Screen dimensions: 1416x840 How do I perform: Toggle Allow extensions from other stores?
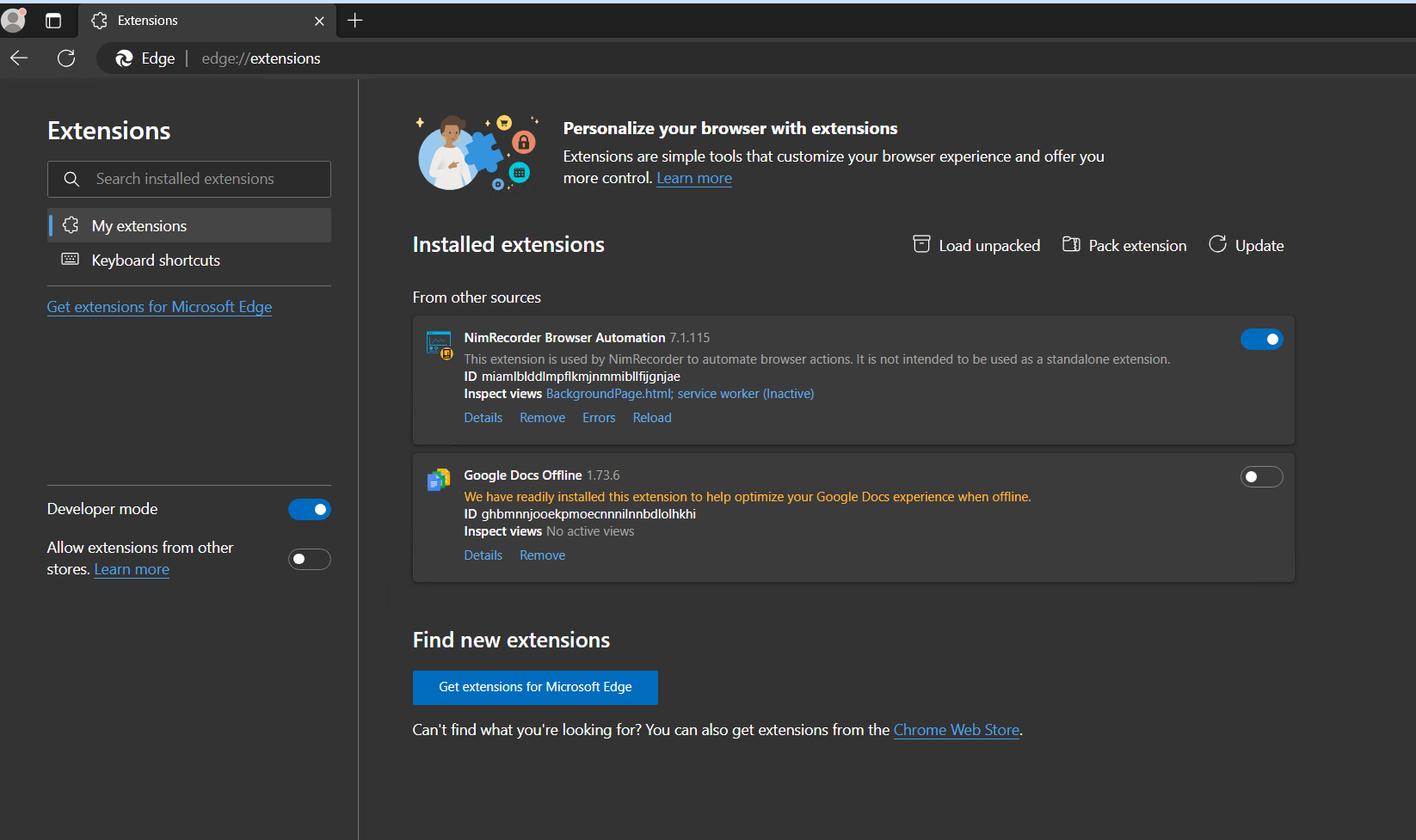(x=310, y=560)
